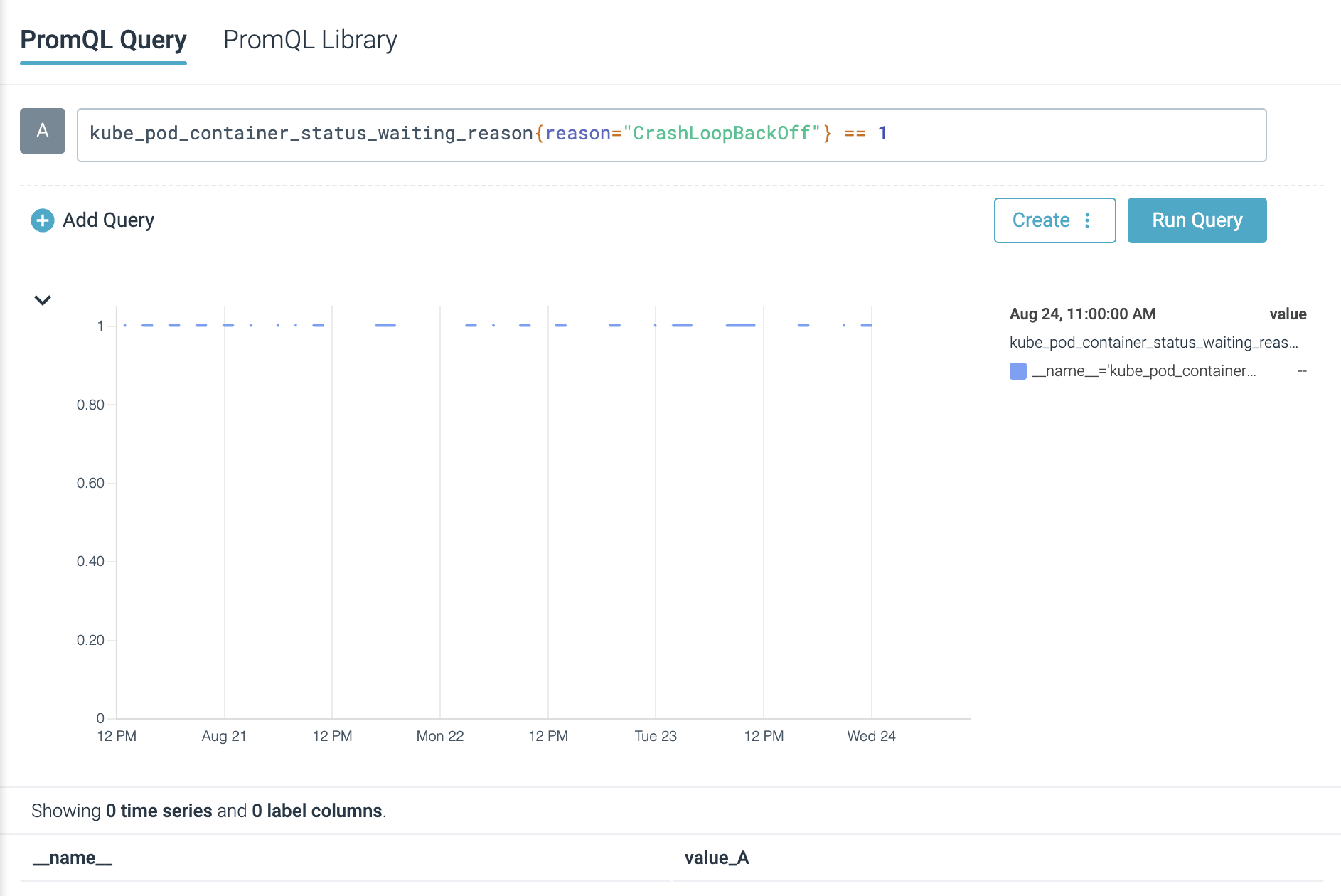1341x896 pixels.
Task: Switch to the PromQL Query tab
Action: click(103, 40)
